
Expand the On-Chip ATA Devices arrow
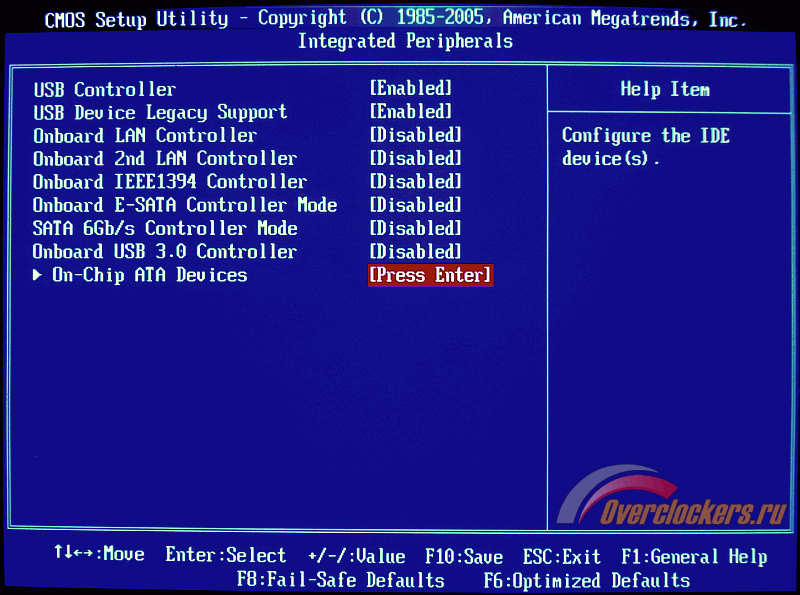(x=37, y=275)
